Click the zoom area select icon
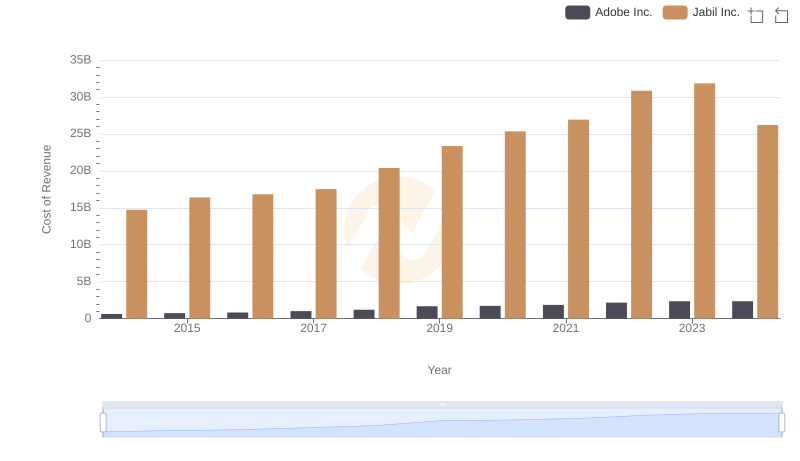The height and width of the screenshot is (461, 800). click(x=756, y=15)
